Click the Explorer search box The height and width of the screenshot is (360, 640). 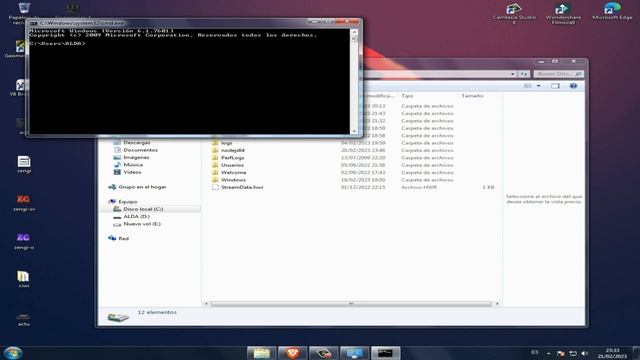click(x=558, y=74)
